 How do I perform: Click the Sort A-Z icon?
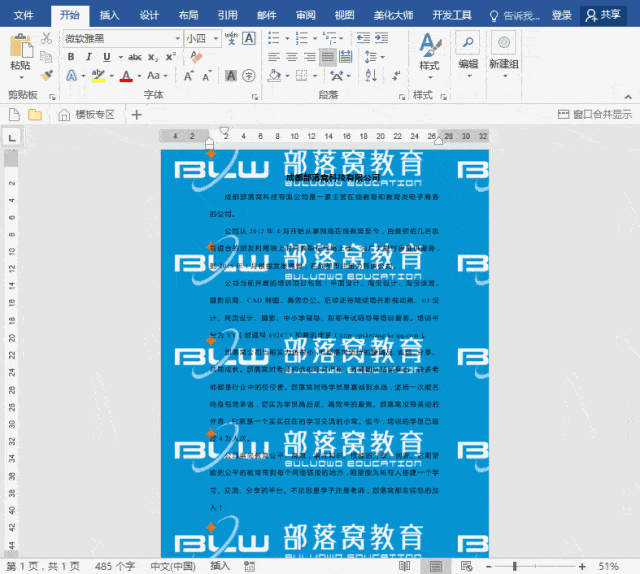[x=371, y=76]
